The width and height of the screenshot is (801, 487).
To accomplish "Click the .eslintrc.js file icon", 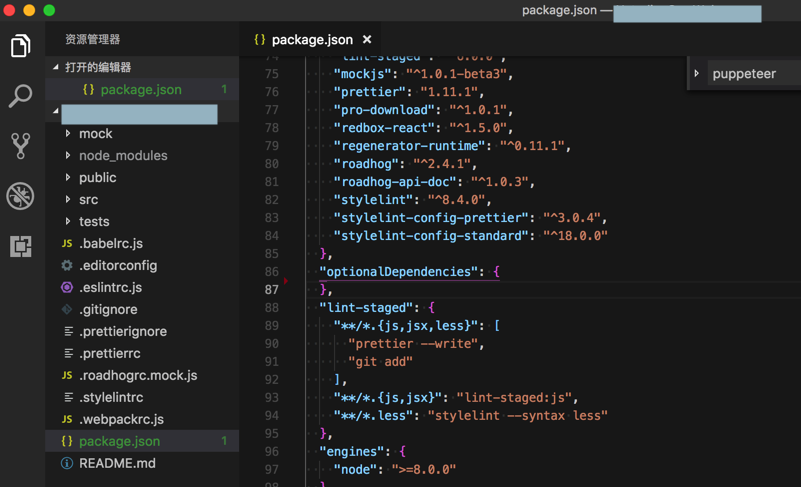I will 67,288.
